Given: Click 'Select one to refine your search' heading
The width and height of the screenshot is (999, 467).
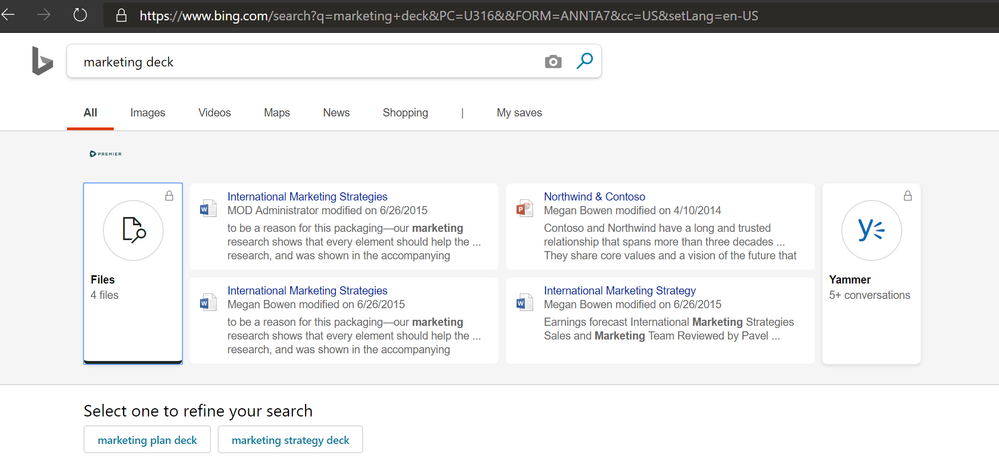Looking at the screenshot, I should point(198,411).
